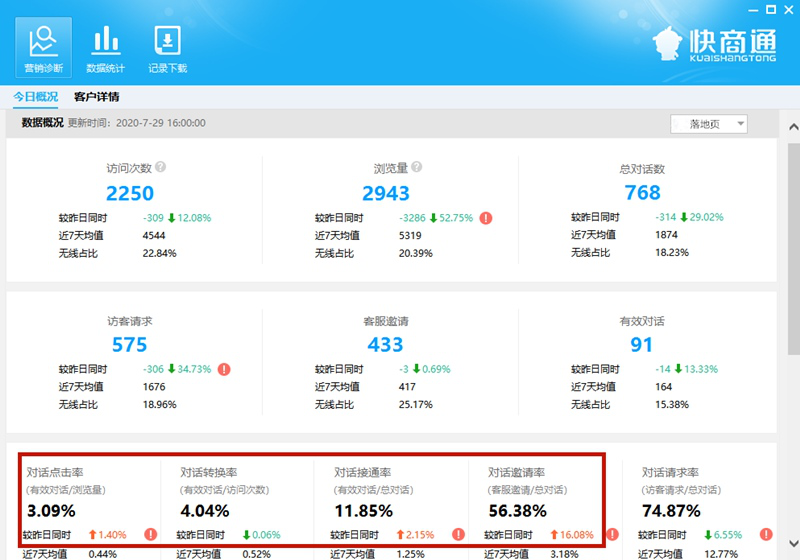
Task: Click the 记录下载 download icon
Action: point(167,48)
